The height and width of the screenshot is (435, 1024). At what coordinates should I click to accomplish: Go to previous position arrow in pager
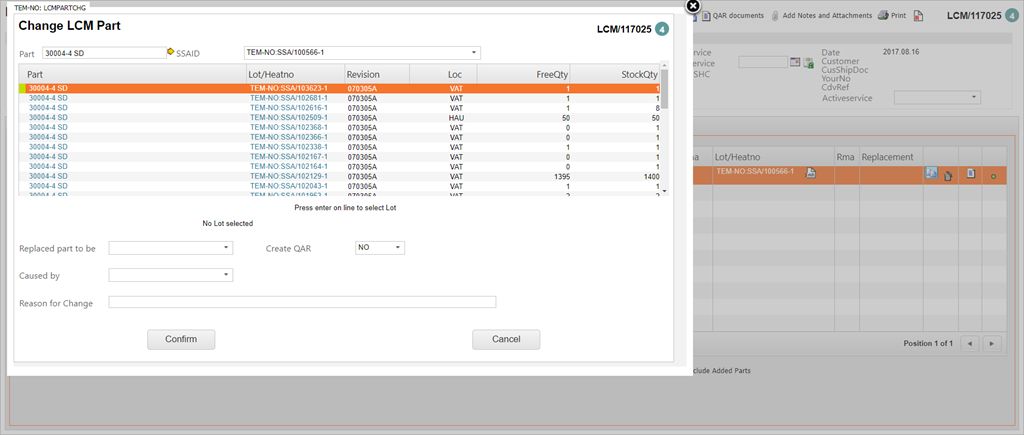[x=969, y=343]
